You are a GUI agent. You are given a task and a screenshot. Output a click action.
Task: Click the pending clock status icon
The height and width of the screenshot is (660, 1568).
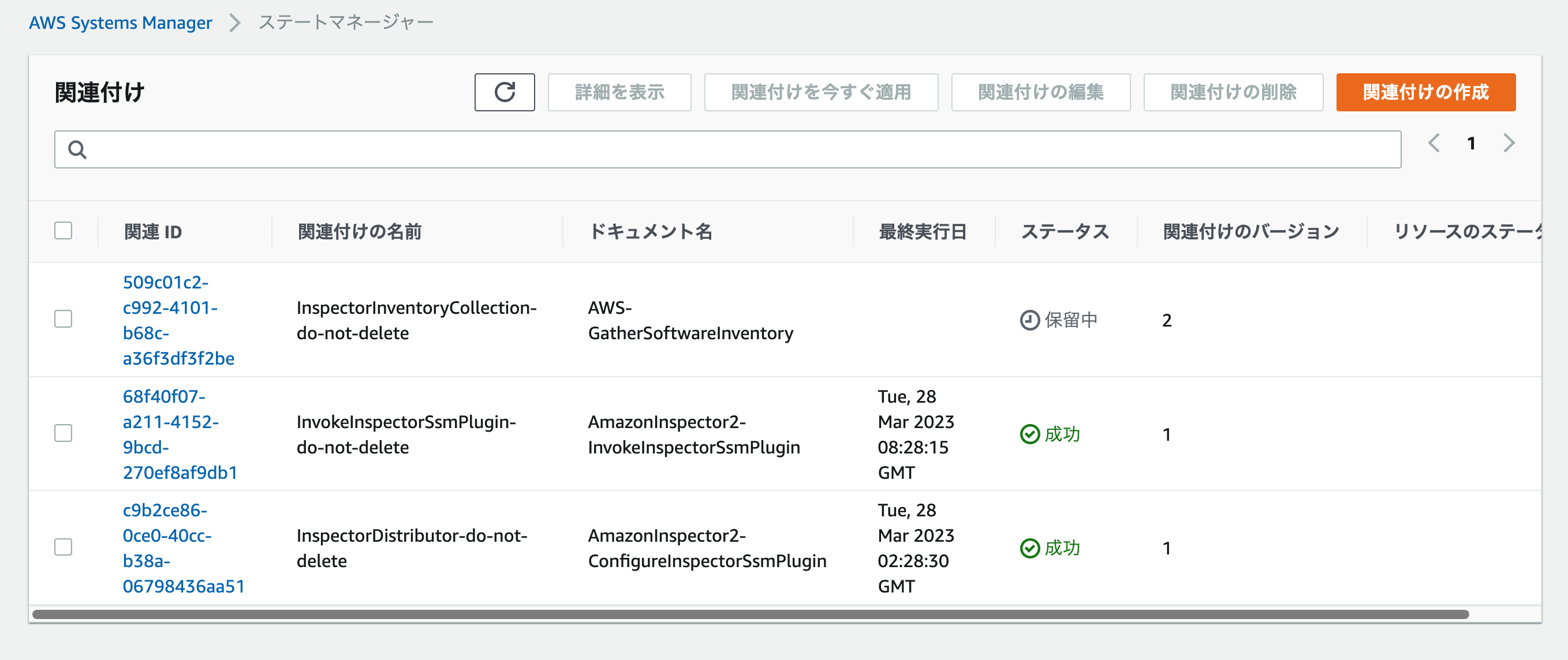[1029, 320]
